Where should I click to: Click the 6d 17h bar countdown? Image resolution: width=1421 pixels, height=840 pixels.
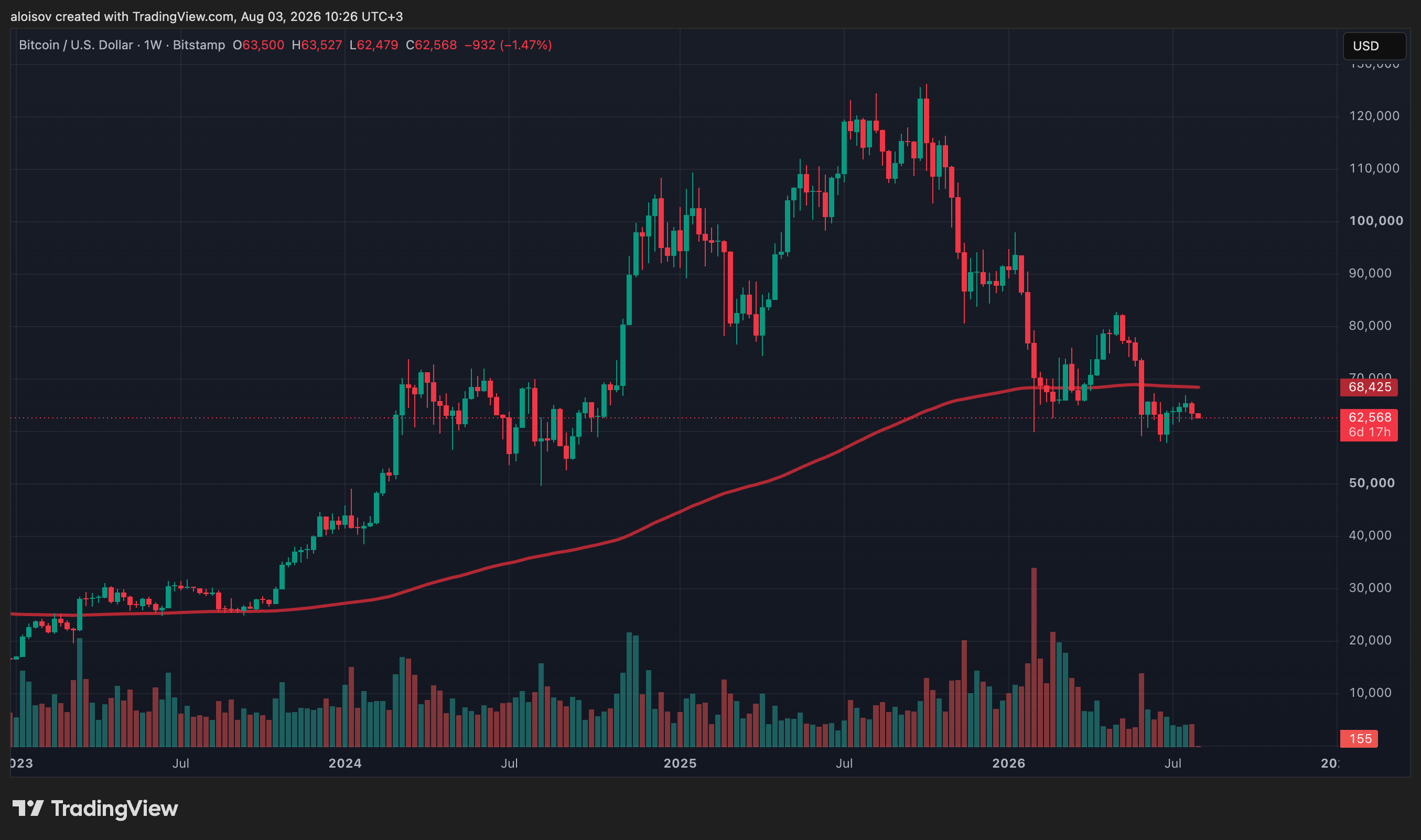1369,433
